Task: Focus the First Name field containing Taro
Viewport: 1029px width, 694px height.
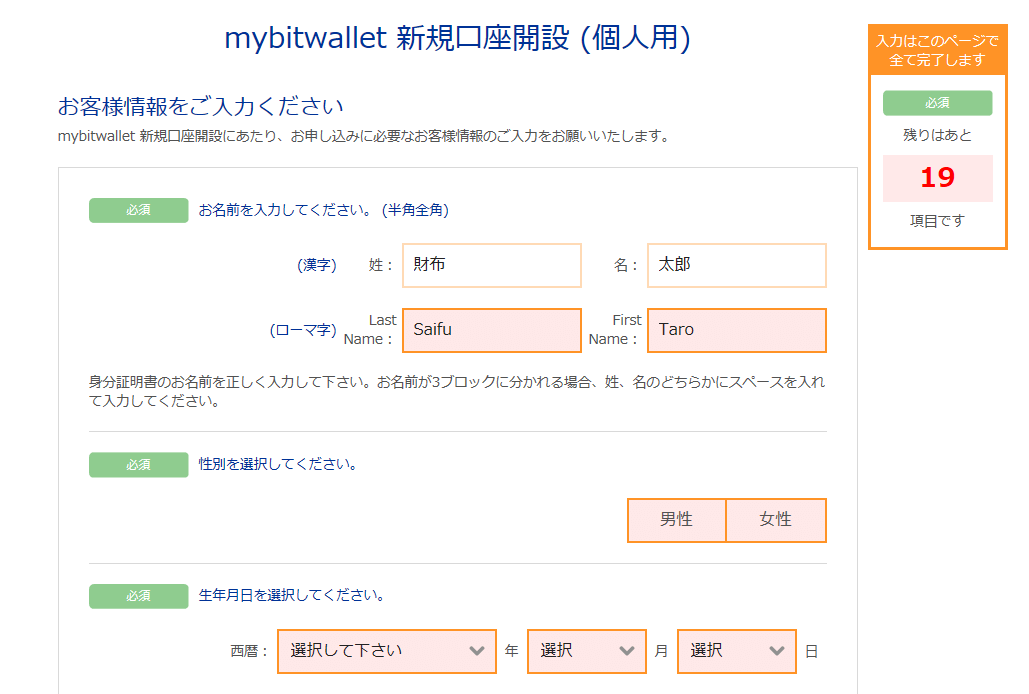Action: (x=736, y=330)
